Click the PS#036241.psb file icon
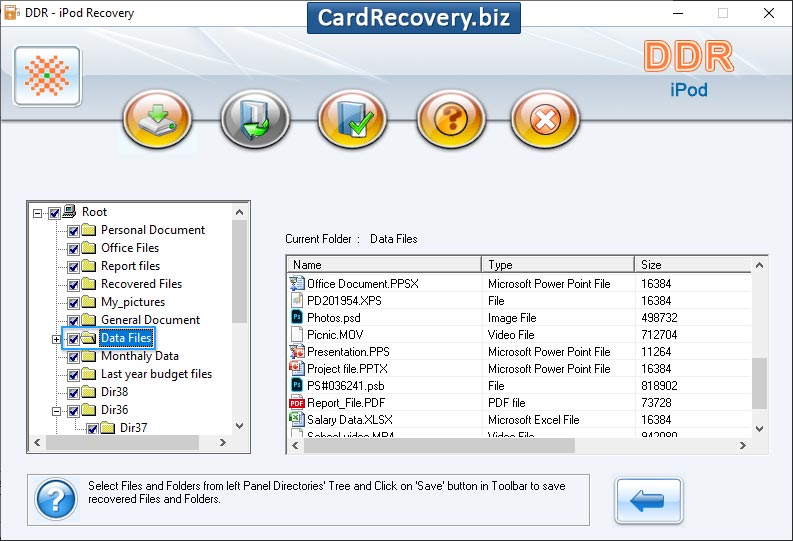The image size is (793, 541). [x=297, y=385]
